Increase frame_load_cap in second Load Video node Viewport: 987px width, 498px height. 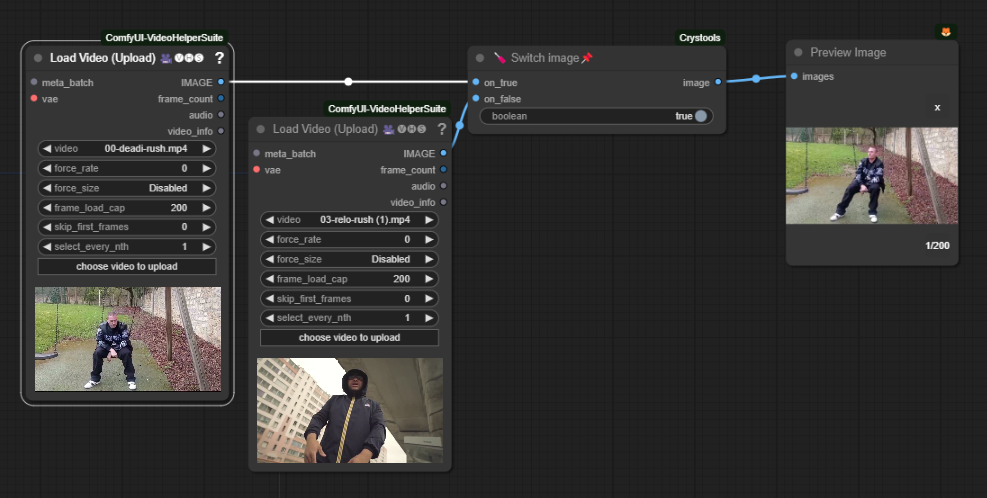429,278
